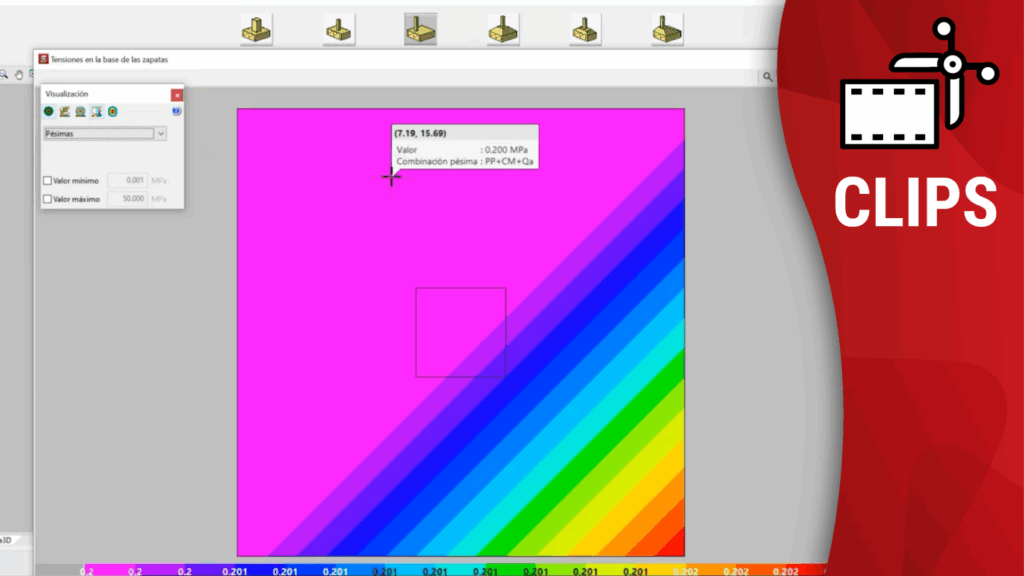Click the rainbow isovalues icon in Visualización panel
The width and height of the screenshot is (1024, 576).
click(112, 112)
